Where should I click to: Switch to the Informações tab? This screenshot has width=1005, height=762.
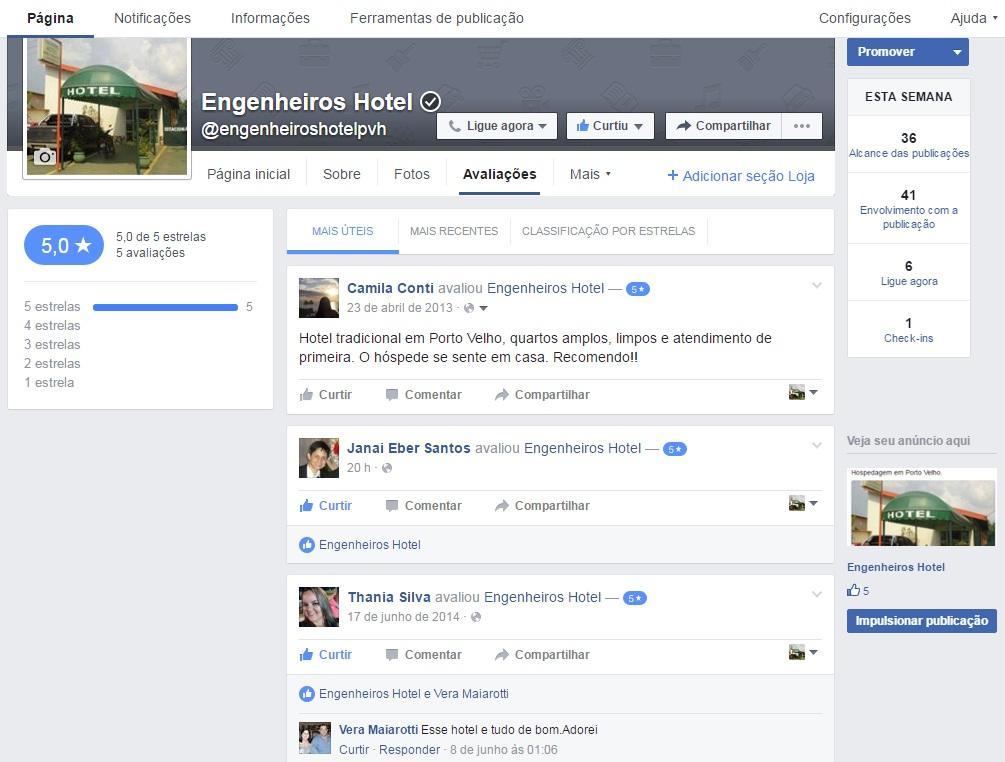[x=270, y=18]
